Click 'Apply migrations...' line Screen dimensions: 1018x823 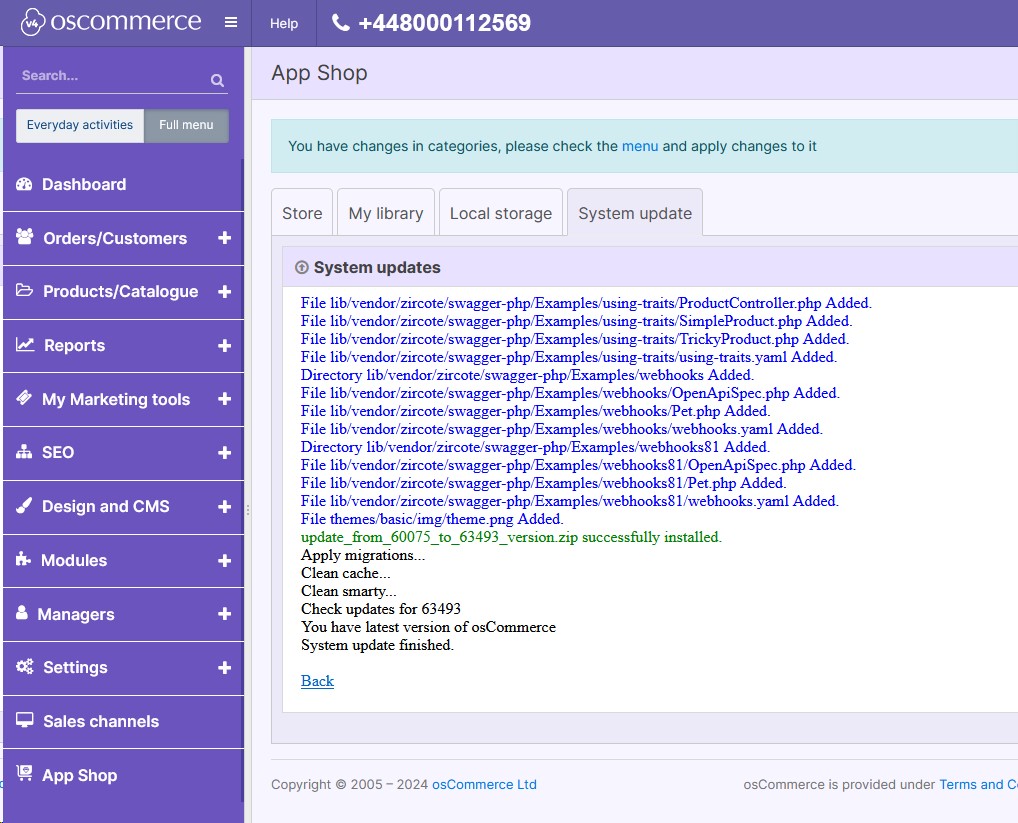pos(363,555)
